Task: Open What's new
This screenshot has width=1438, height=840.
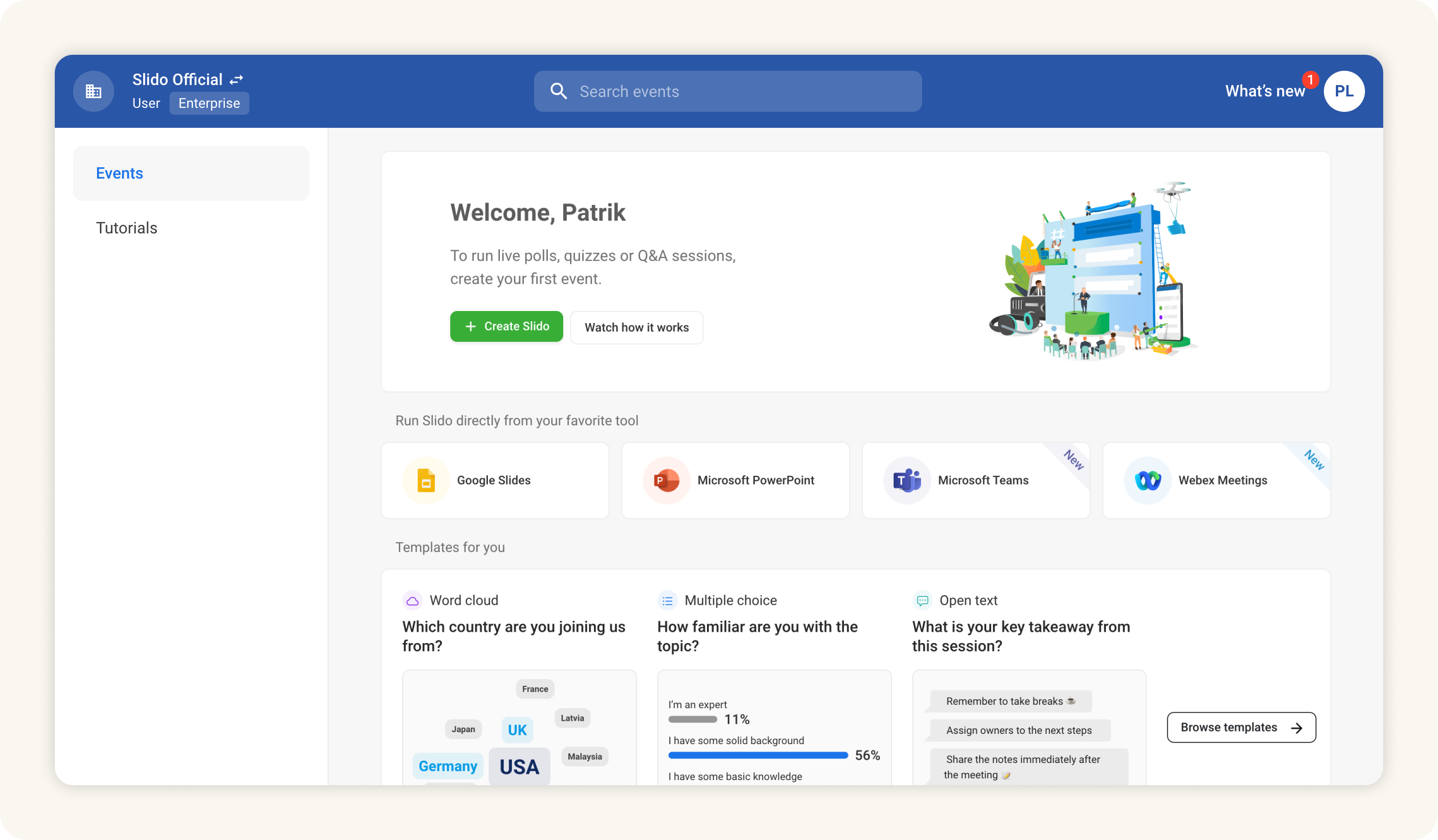Action: 1265,91
